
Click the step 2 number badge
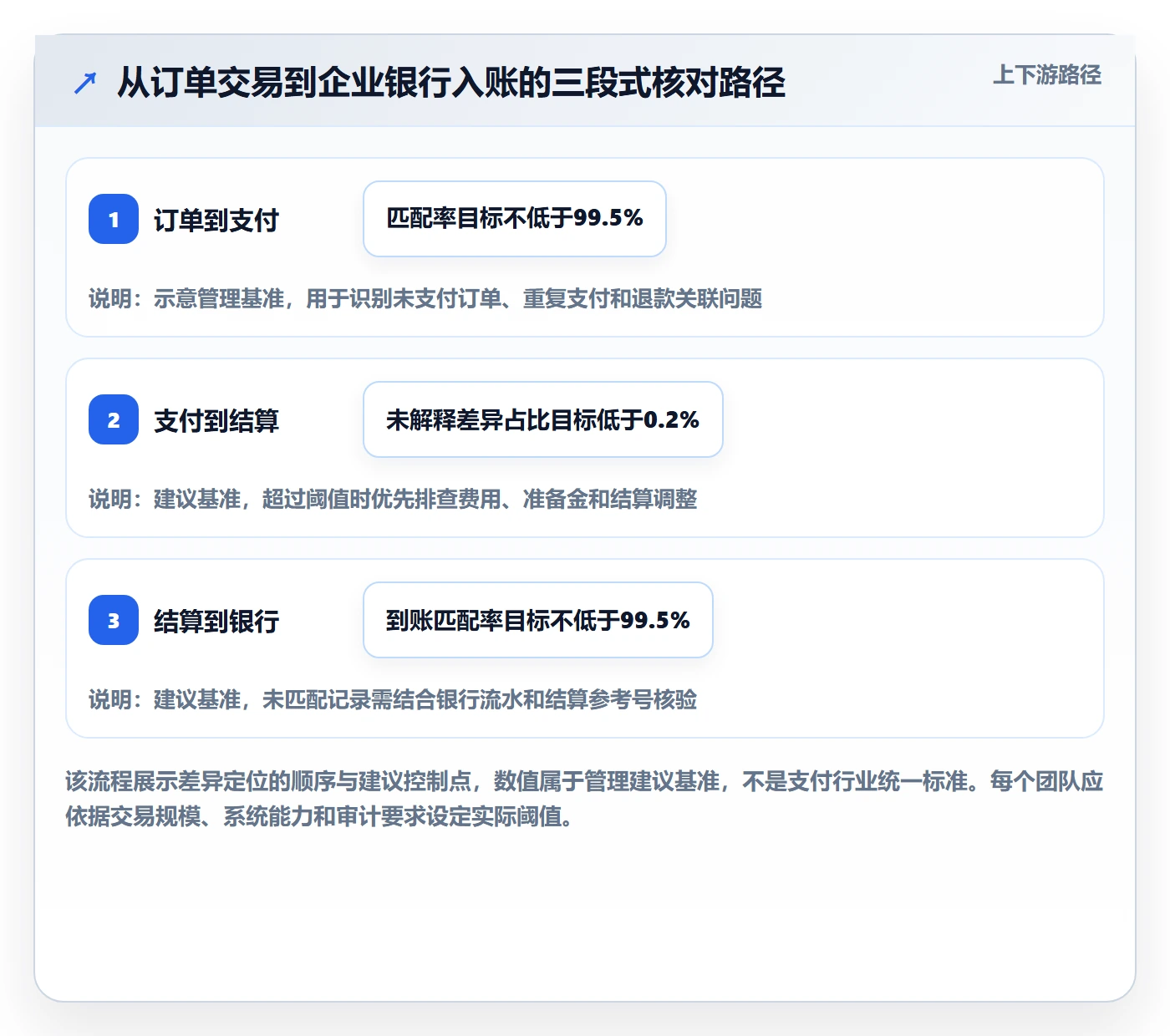coord(114,419)
